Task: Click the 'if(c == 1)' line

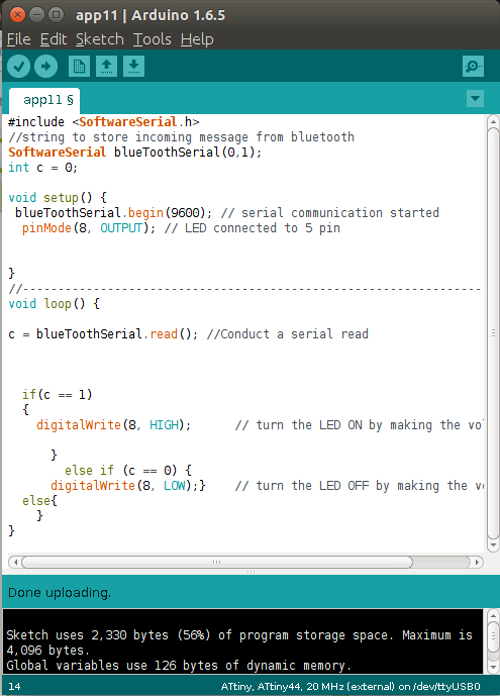Action: pos(57,394)
